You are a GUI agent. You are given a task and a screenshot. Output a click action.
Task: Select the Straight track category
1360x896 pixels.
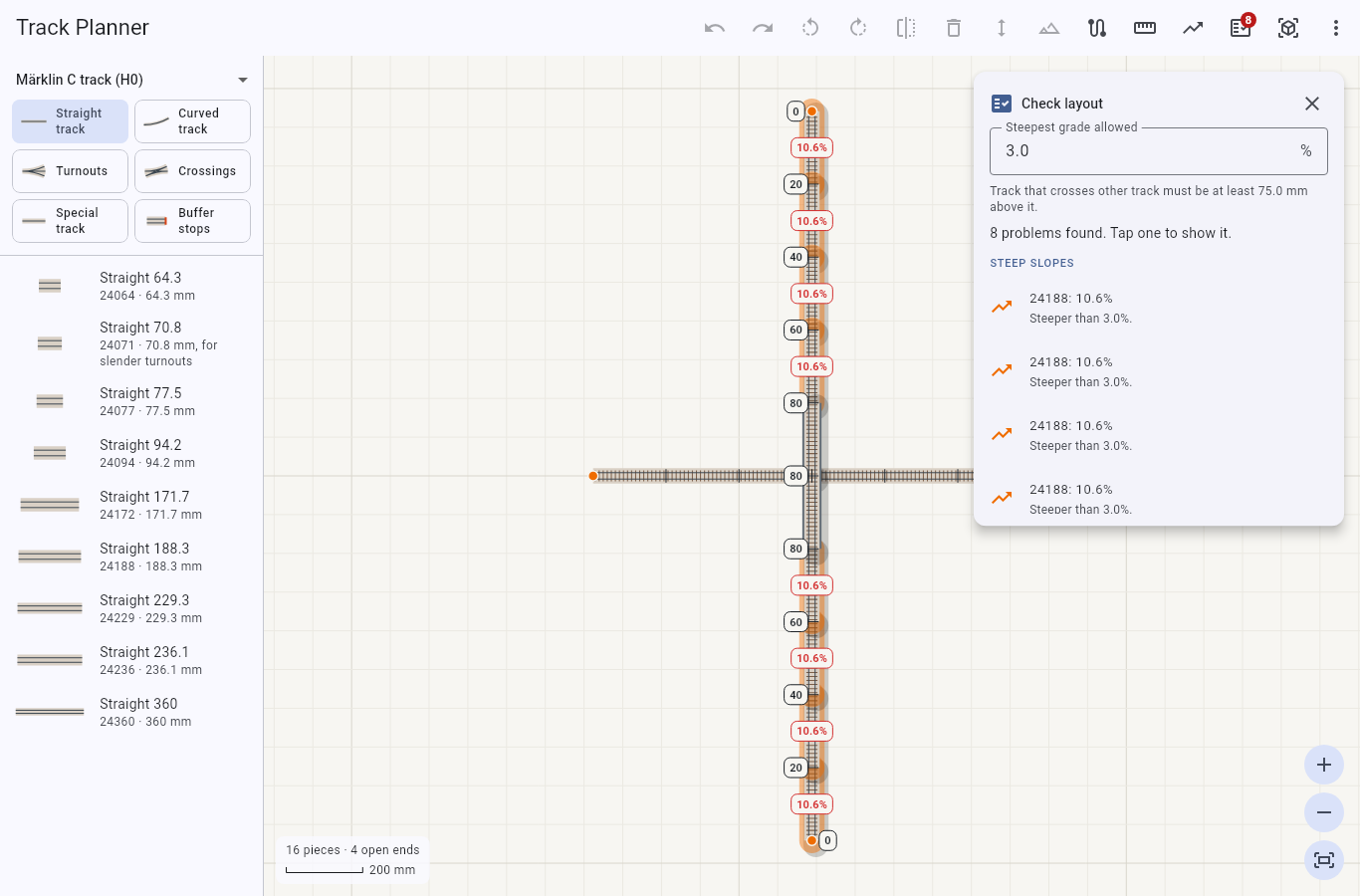click(70, 121)
